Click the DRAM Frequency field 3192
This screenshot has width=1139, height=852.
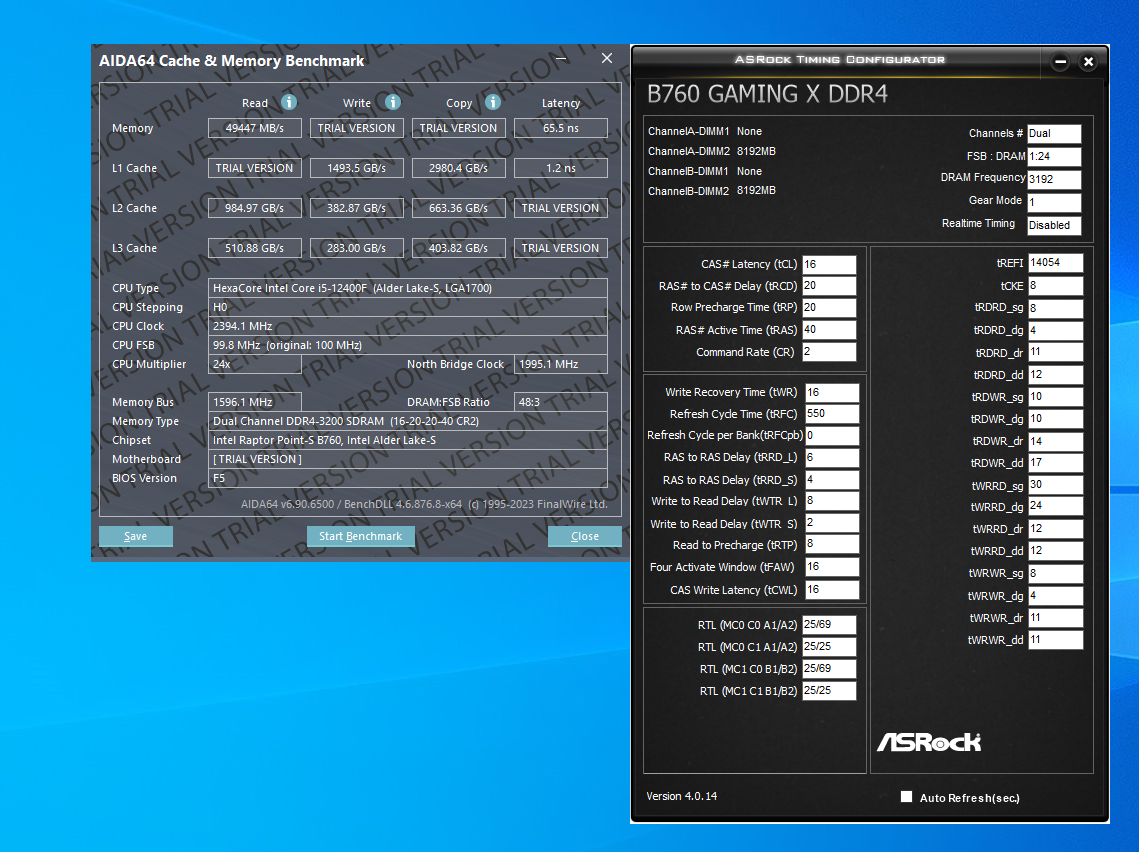pos(1054,179)
